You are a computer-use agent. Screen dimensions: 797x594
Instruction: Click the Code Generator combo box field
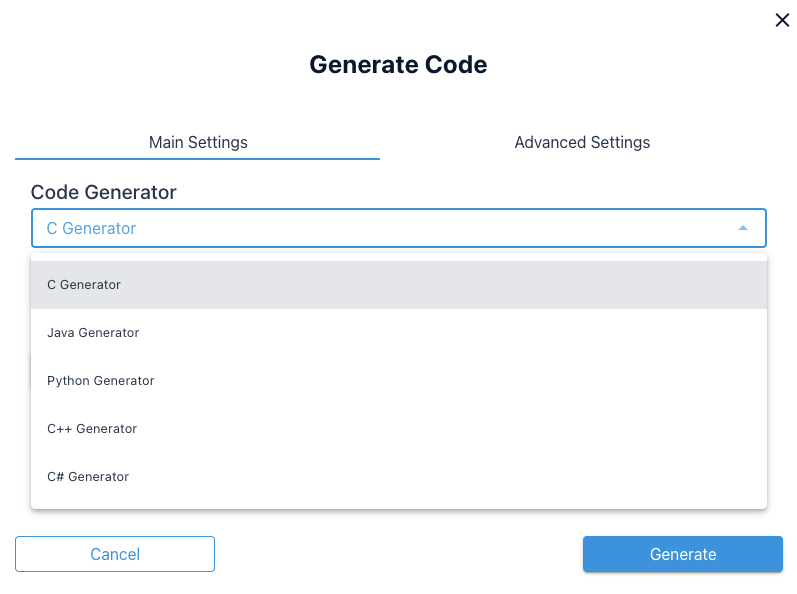398,228
